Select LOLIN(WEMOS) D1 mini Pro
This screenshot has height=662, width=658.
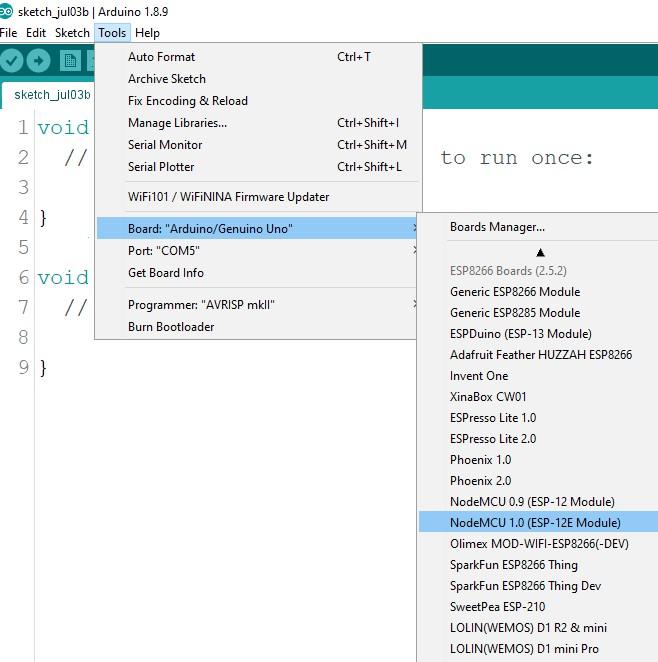(x=538, y=649)
